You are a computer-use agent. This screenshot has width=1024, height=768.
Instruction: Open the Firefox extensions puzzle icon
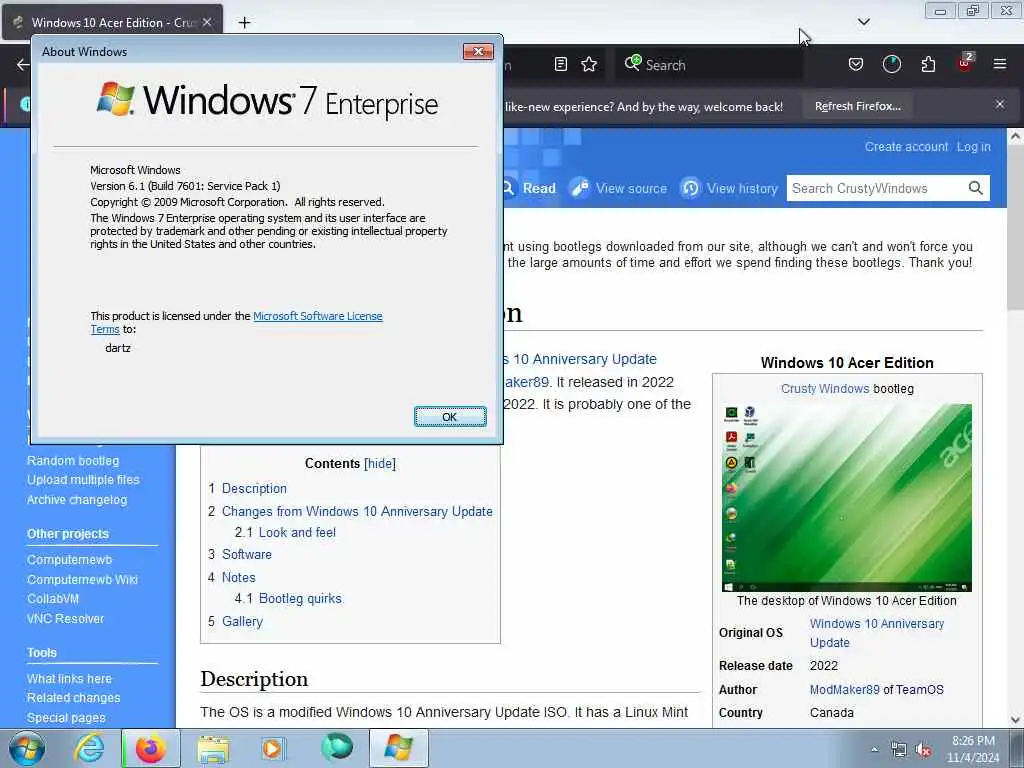(928, 64)
